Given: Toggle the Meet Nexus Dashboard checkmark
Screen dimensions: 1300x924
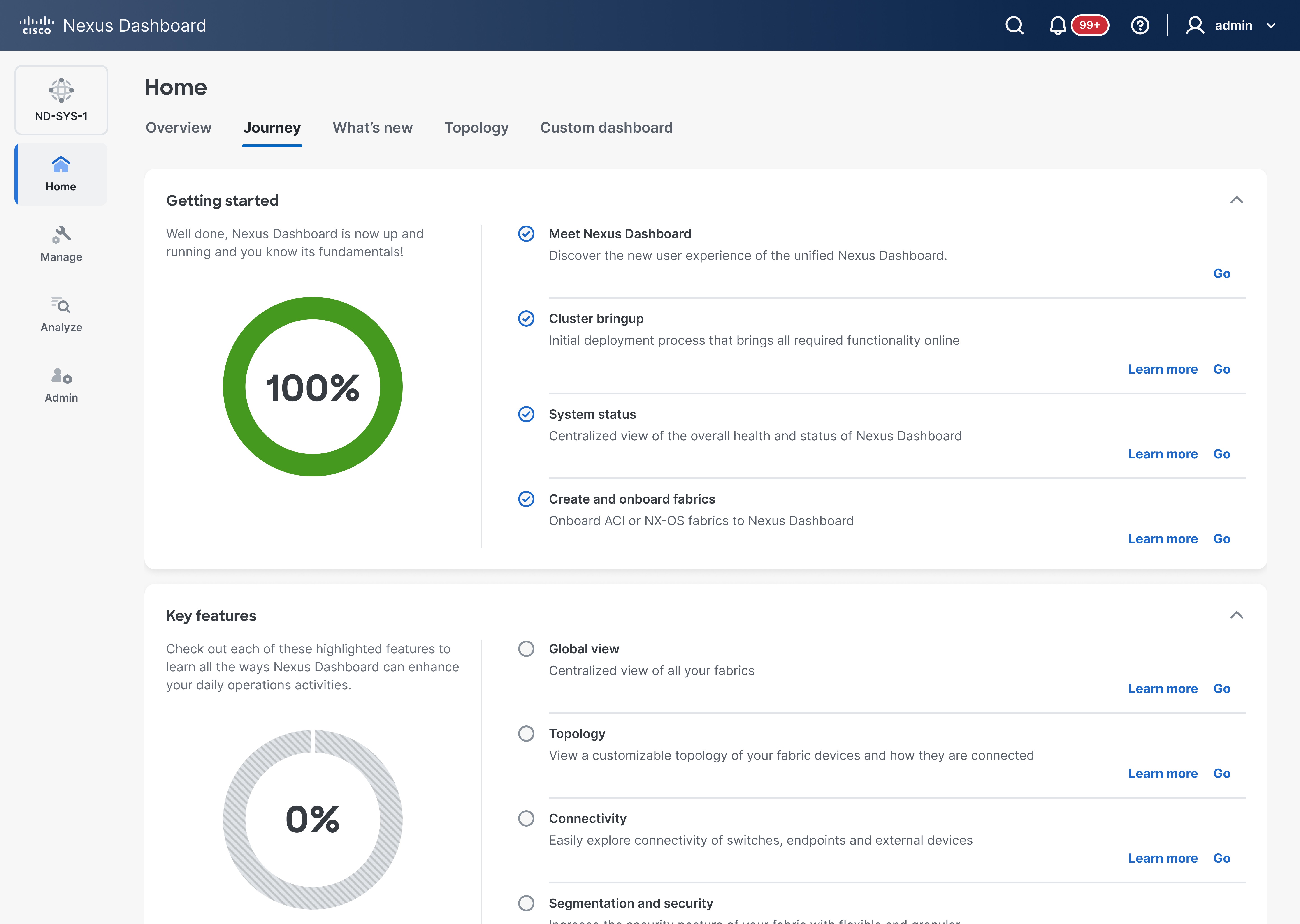Looking at the screenshot, I should [x=527, y=234].
